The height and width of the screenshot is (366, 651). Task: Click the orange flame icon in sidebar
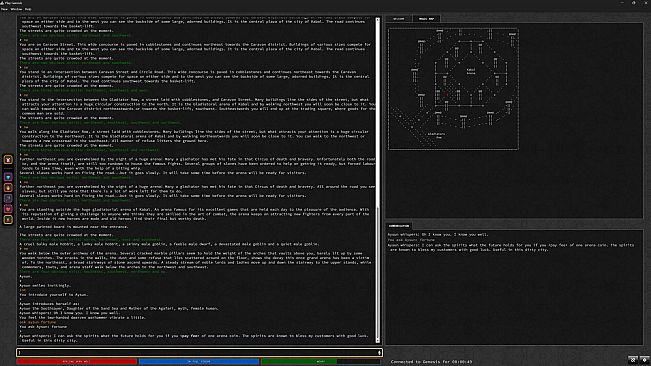tap(8, 188)
